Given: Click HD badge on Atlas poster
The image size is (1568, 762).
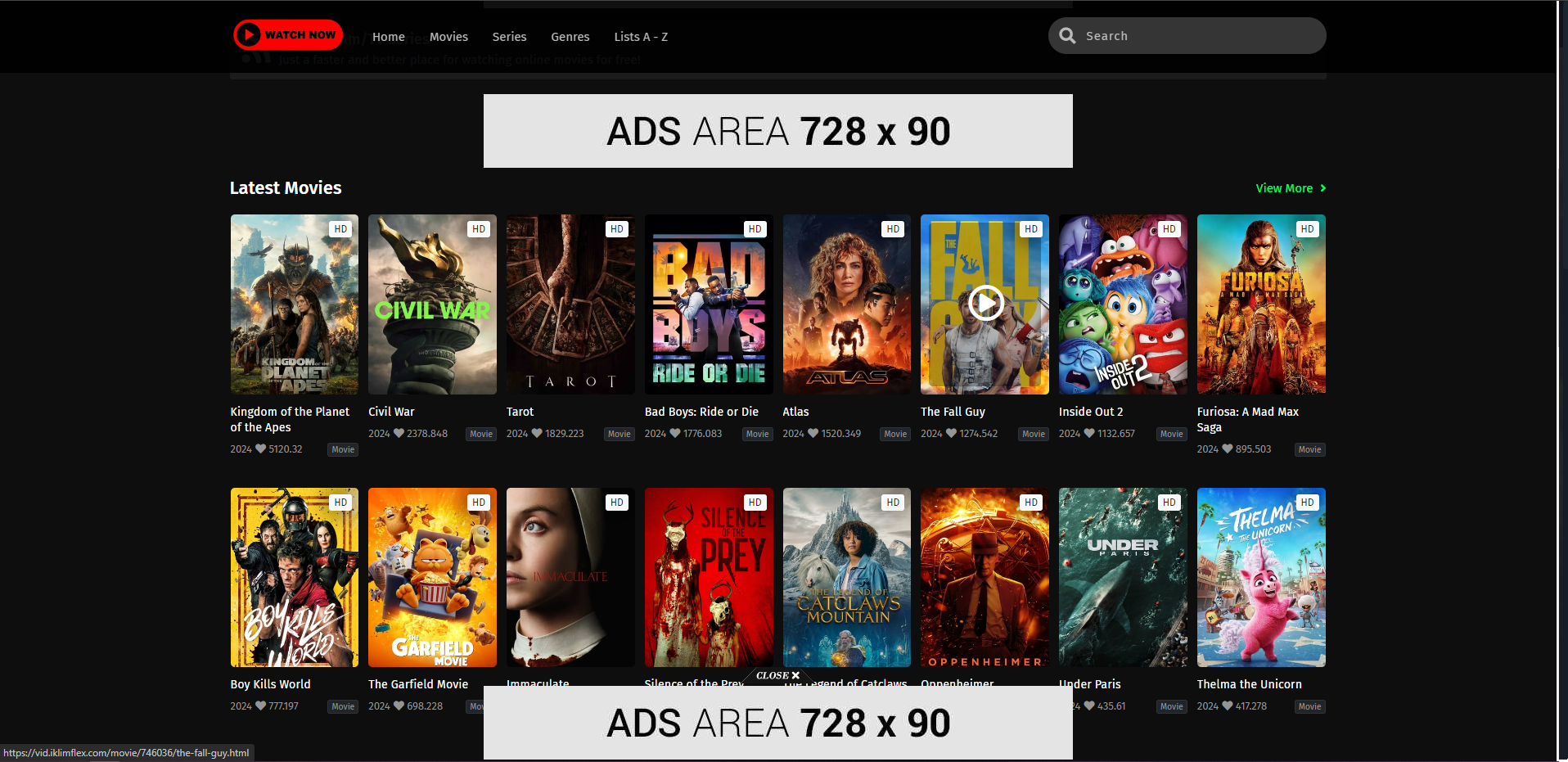Looking at the screenshot, I should pyautogui.click(x=893, y=229).
